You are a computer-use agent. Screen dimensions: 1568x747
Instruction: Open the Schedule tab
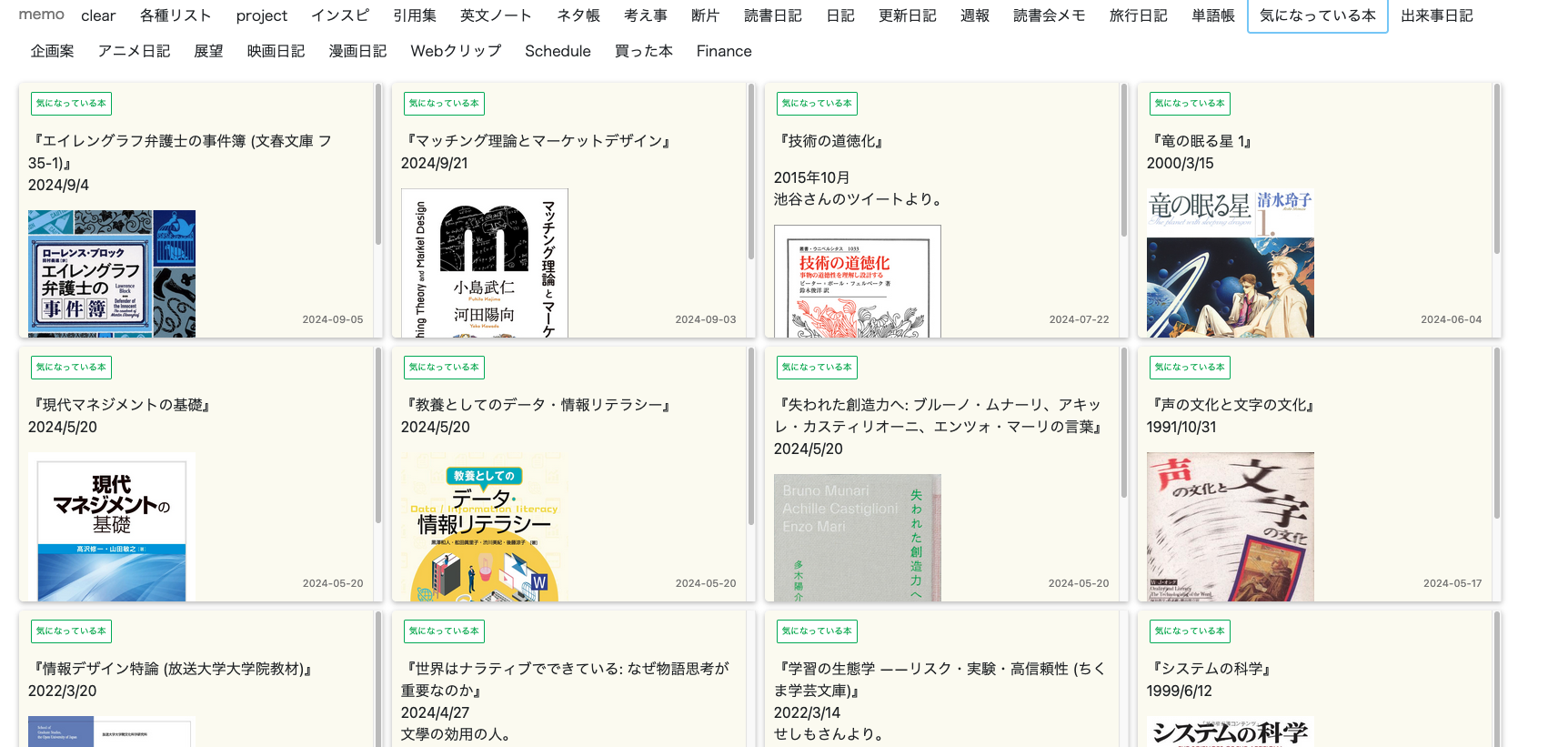click(558, 51)
